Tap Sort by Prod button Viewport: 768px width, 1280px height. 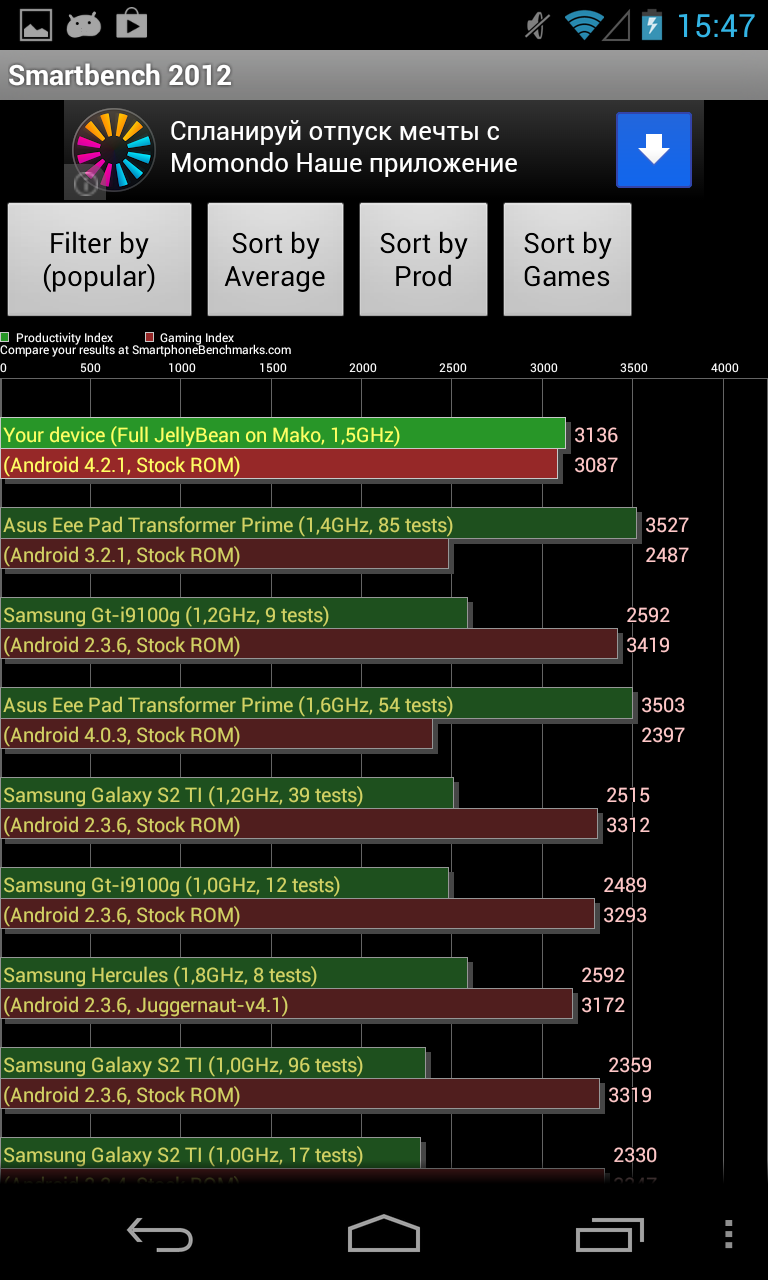click(x=423, y=260)
